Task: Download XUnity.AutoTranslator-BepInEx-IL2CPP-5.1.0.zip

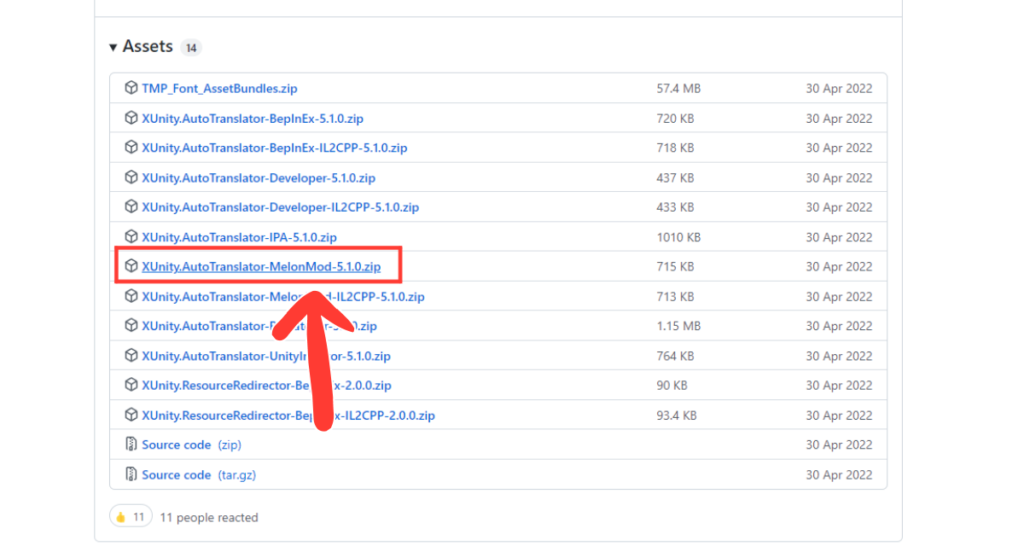Action: (274, 148)
